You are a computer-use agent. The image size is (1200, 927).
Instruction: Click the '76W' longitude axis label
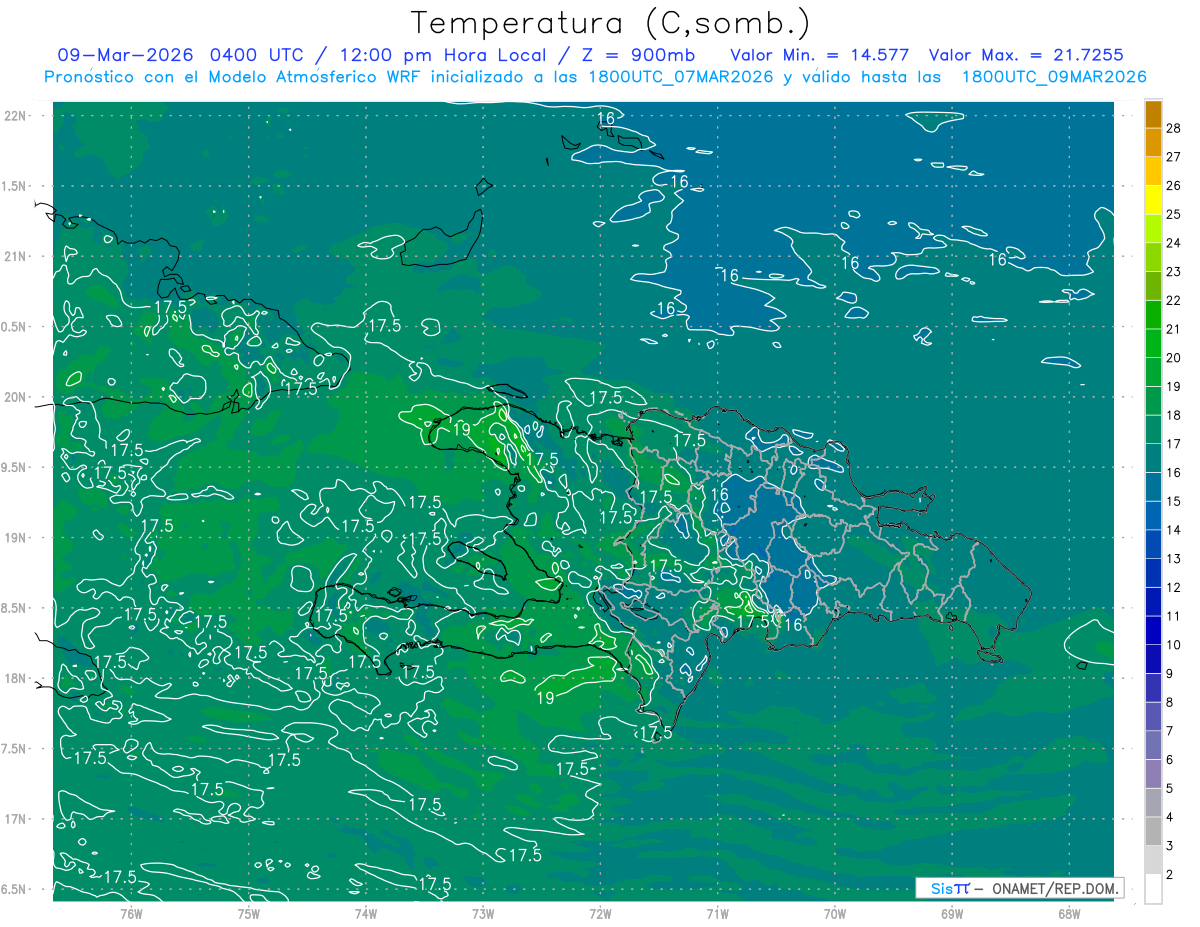(x=131, y=913)
